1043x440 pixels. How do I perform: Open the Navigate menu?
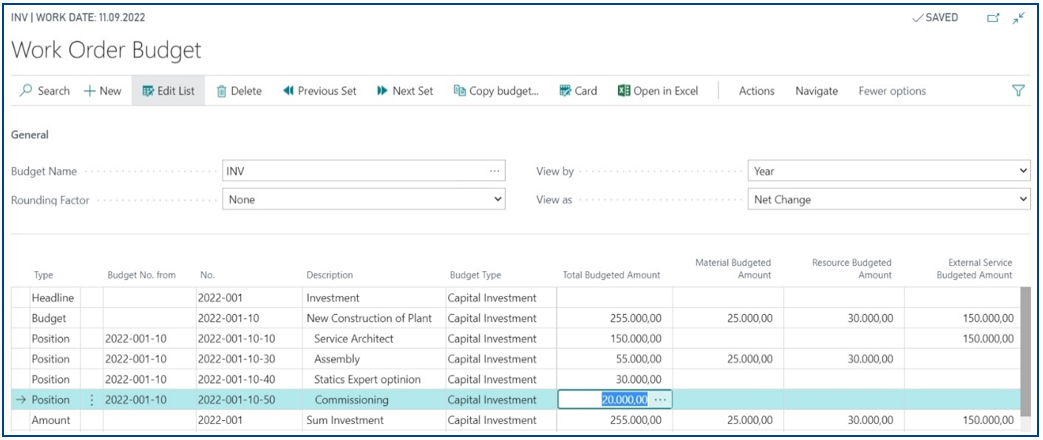click(816, 91)
